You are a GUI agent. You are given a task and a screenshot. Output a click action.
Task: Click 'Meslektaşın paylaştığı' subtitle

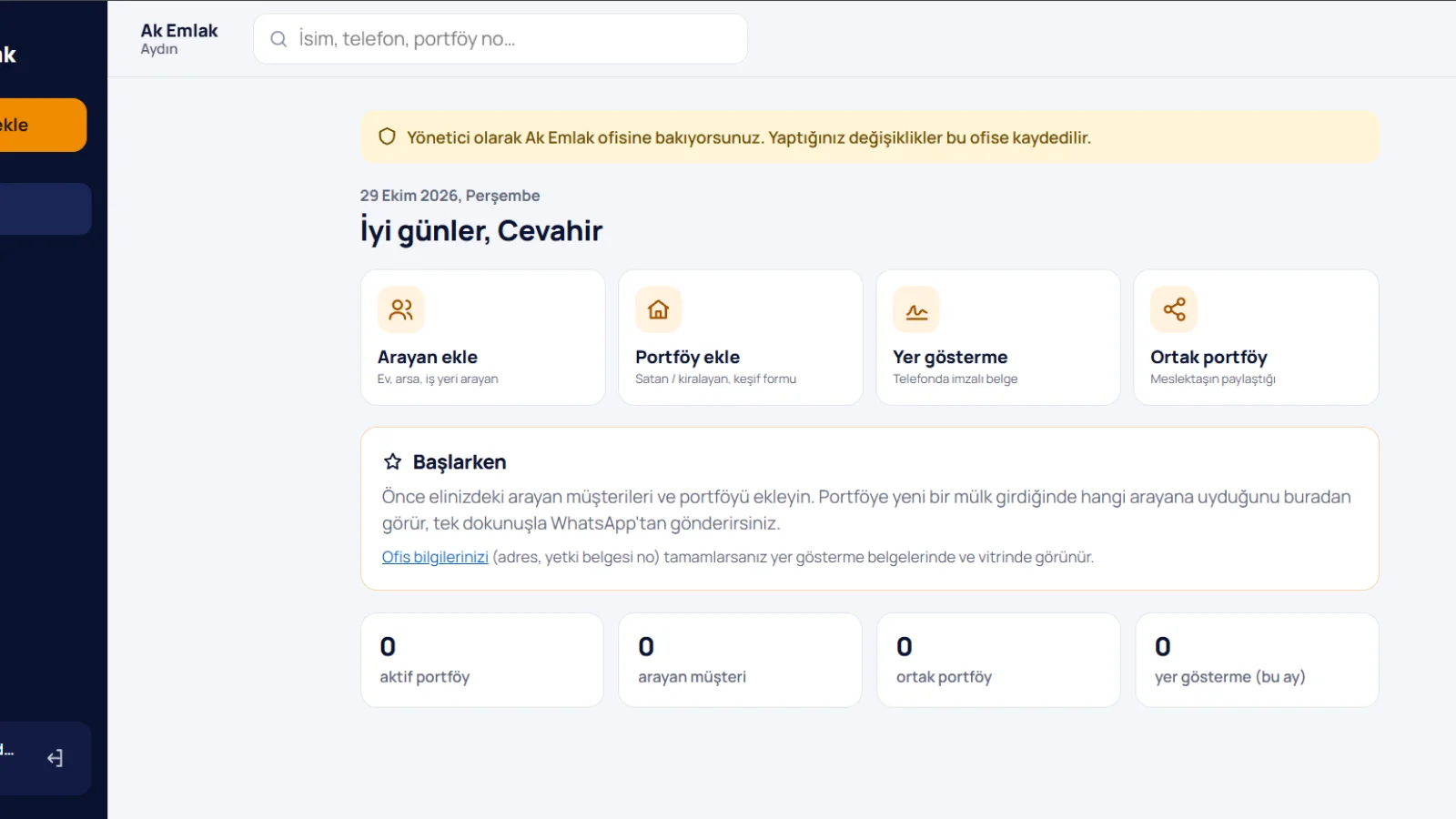[x=1212, y=379]
